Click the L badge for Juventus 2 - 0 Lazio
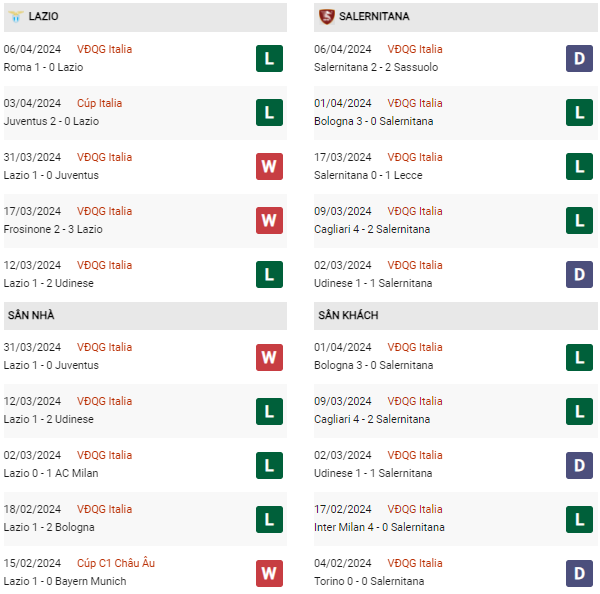Viewport: 600px width, 594px height. (x=269, y=112)
